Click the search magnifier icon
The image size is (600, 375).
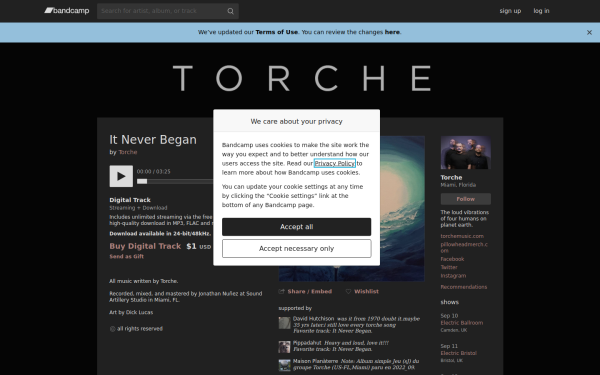230,11
